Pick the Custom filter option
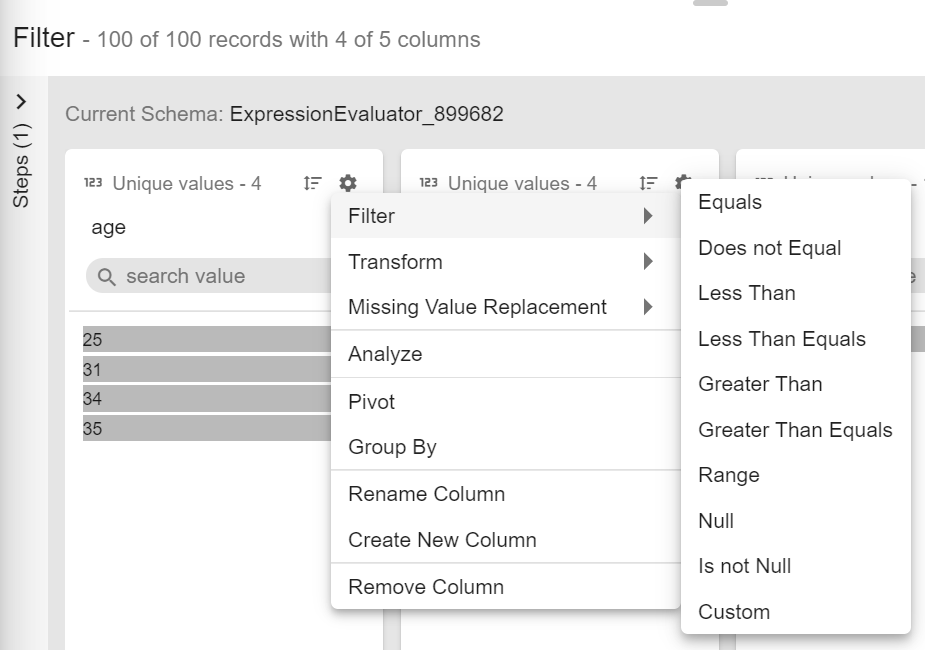Screen dimensions: 925x650 point(734,612)
